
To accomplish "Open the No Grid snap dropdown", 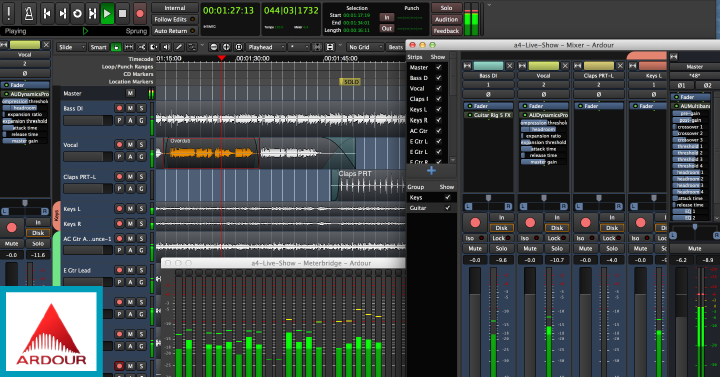I will point(365,47).
